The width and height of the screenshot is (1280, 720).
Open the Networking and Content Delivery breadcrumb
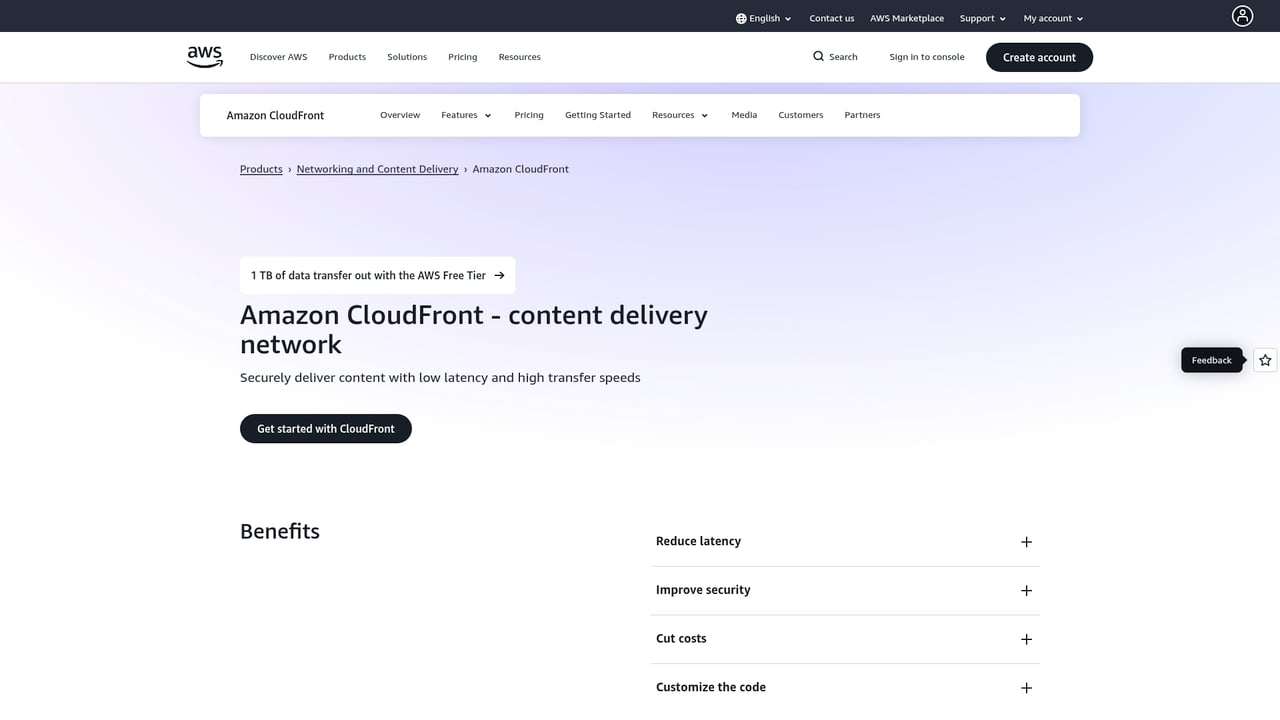[x=377, y=169]
